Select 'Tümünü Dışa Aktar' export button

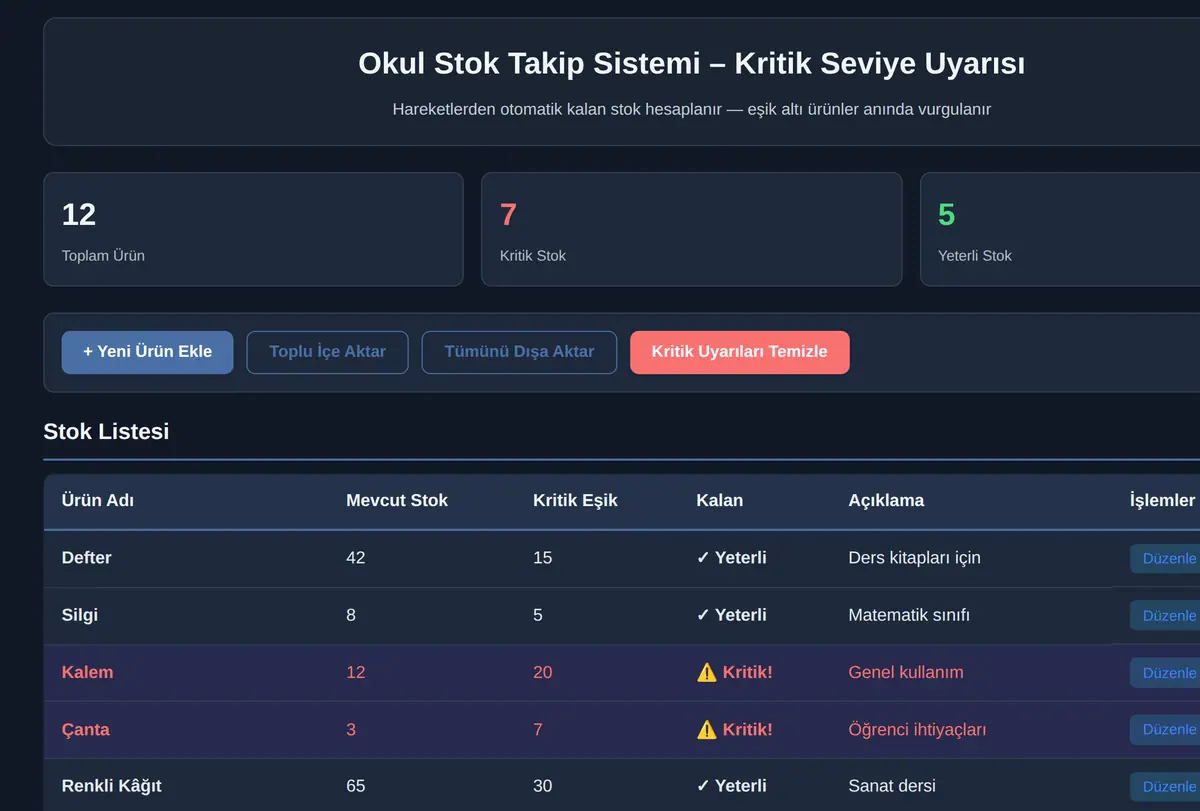(519, 352)
